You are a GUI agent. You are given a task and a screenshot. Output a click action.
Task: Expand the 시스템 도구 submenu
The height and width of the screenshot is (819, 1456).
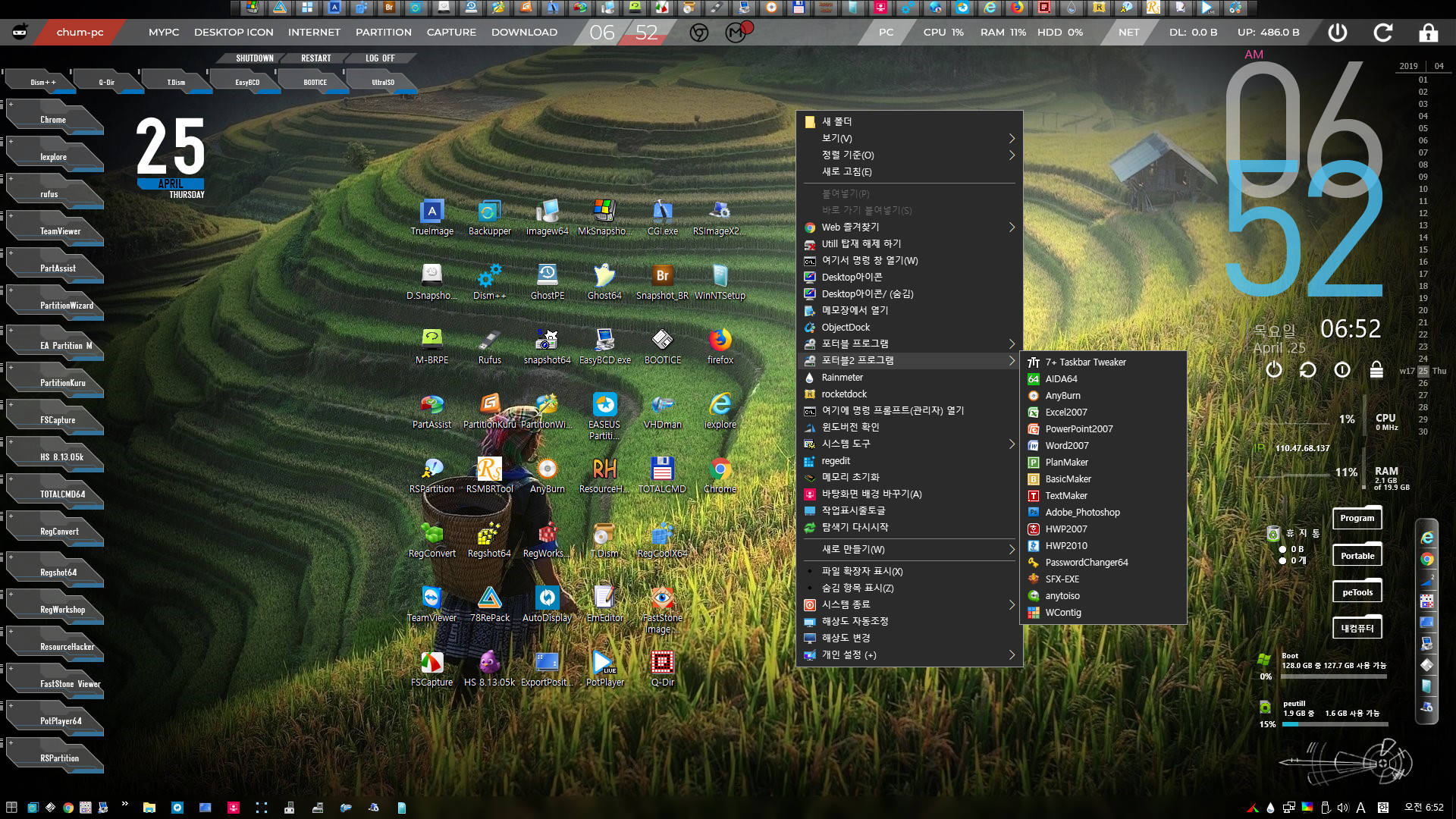tap(909, 444)
